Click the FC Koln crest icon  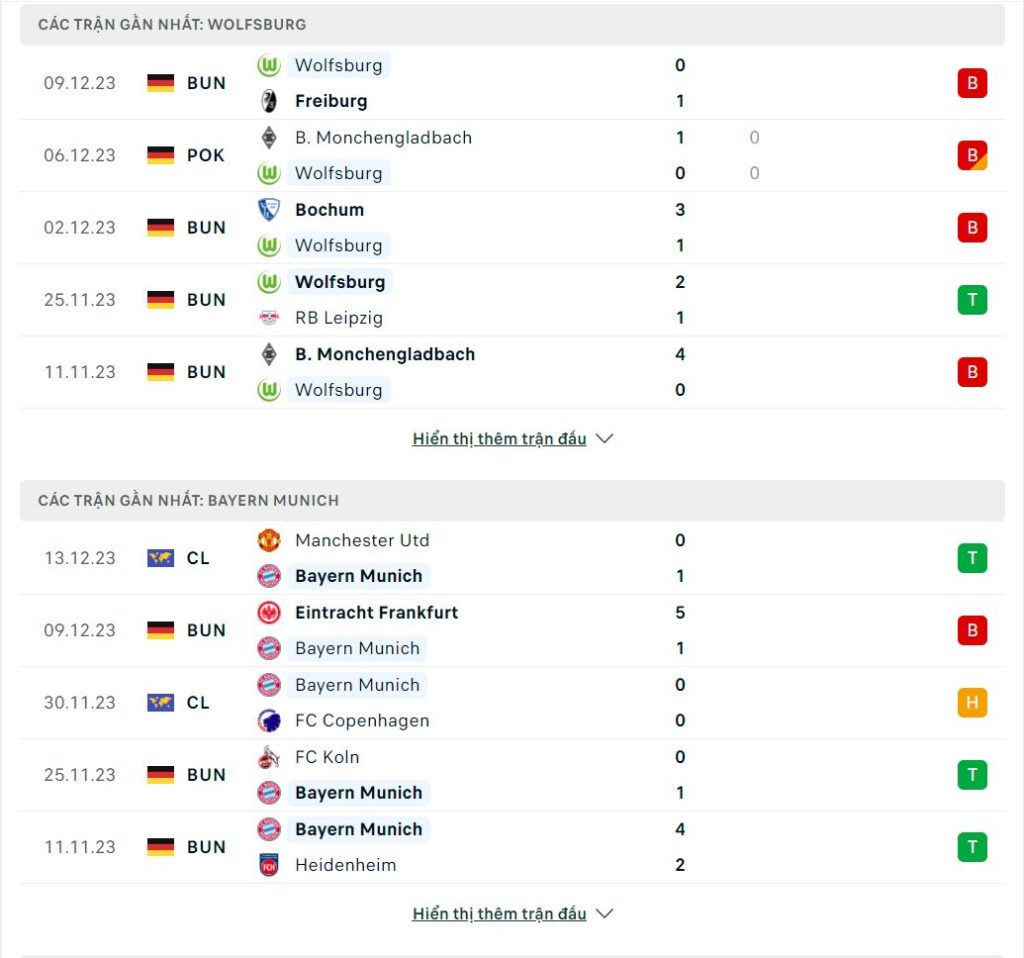pos(268,757)
